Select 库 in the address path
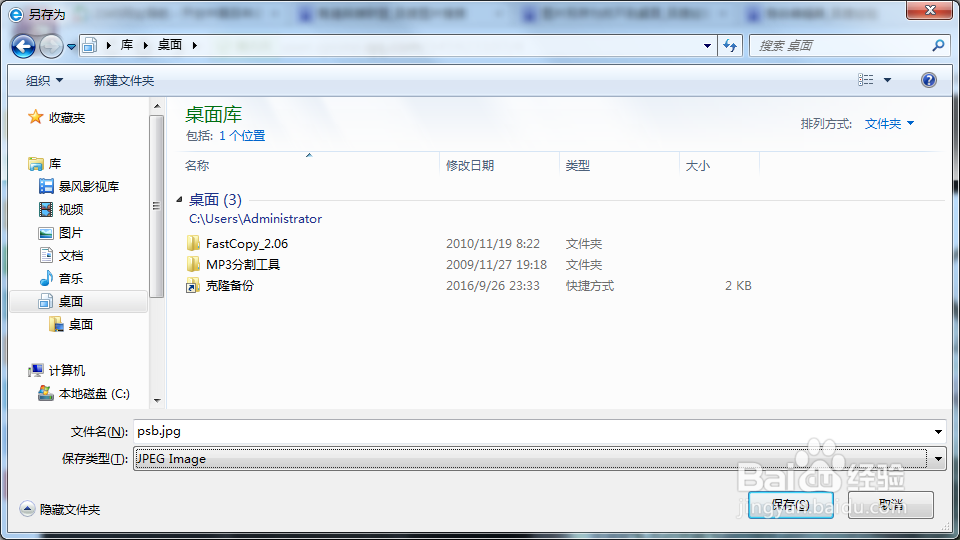 click(127, 45)
